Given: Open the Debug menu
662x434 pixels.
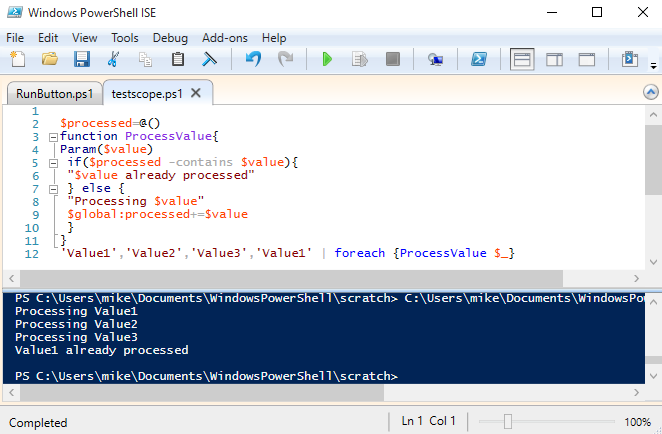Looking at the screenshot, I should (x=170, y=38).
